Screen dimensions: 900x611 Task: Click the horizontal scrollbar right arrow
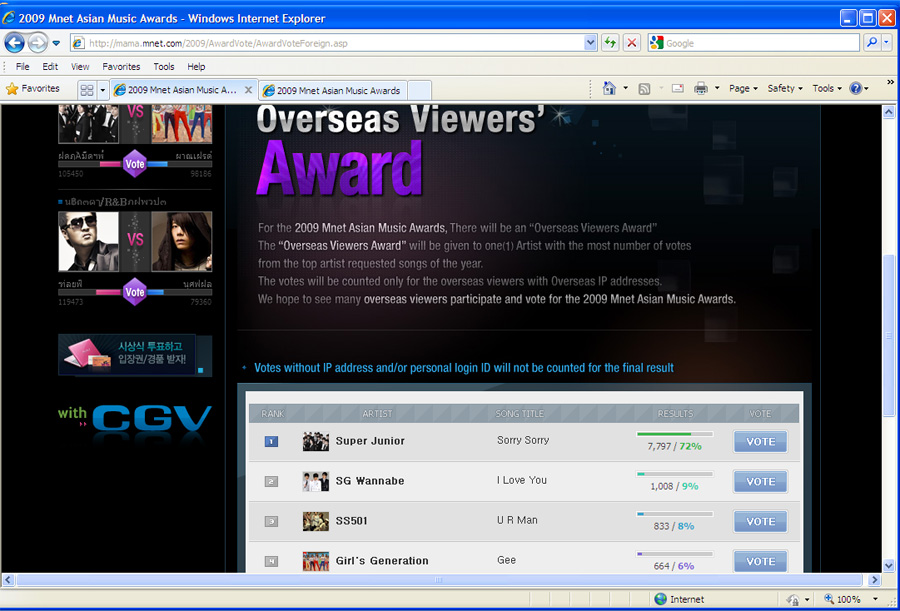click(874, 580)
